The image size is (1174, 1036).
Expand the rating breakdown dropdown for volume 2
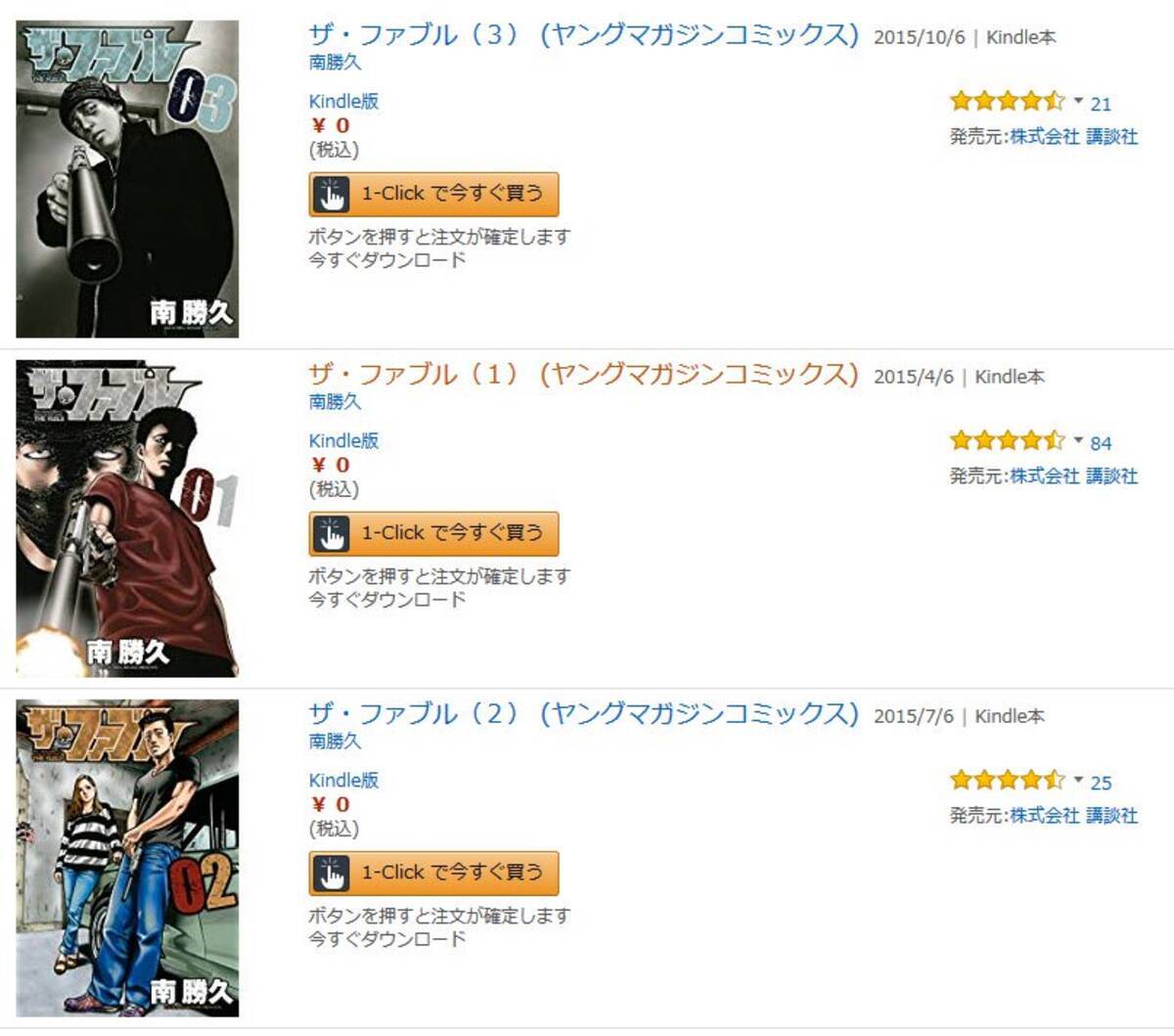click(x=1080, y=782)
